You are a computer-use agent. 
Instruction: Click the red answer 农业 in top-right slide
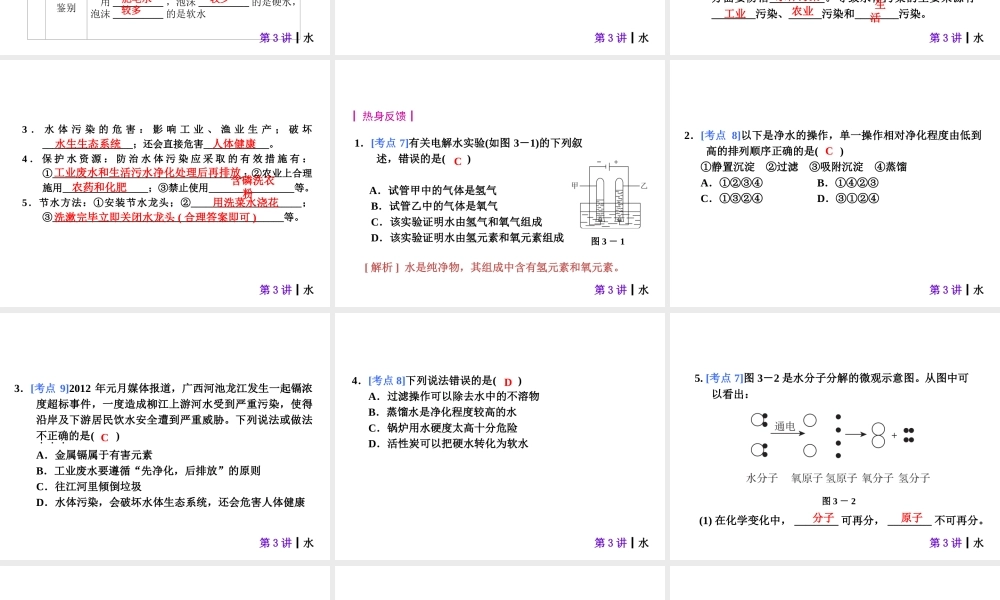802,11
